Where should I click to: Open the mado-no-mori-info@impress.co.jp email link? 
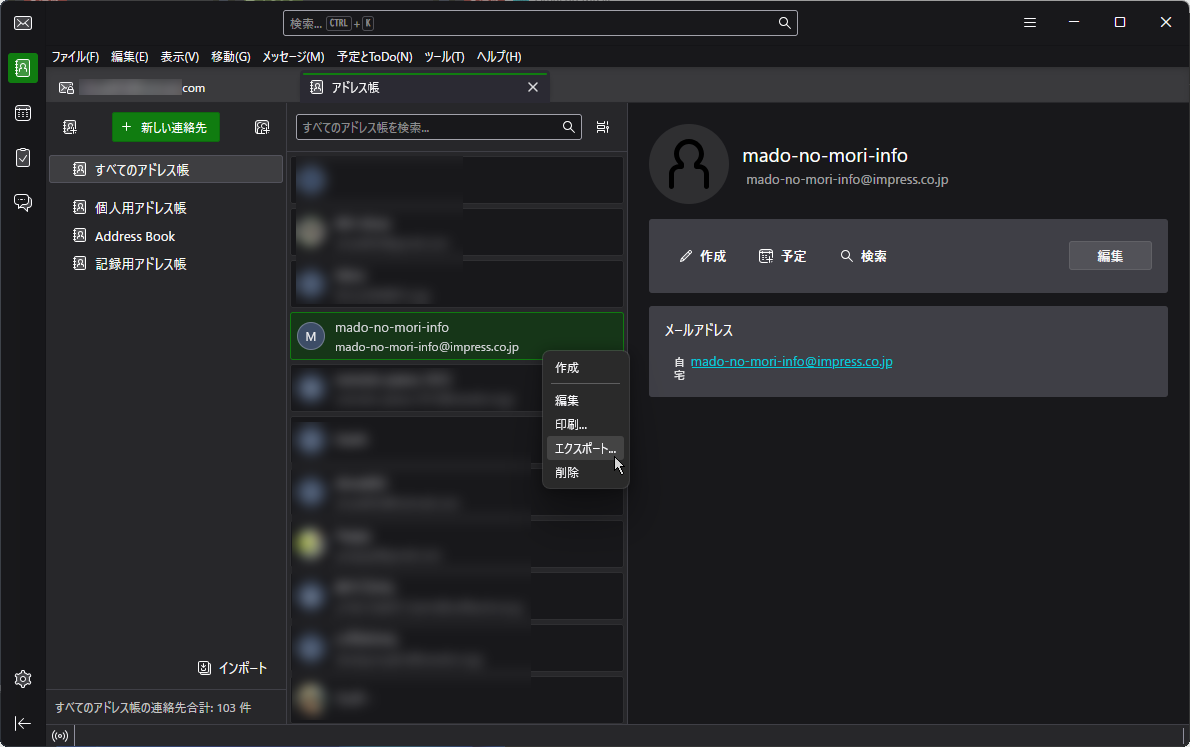click(792, 361)
